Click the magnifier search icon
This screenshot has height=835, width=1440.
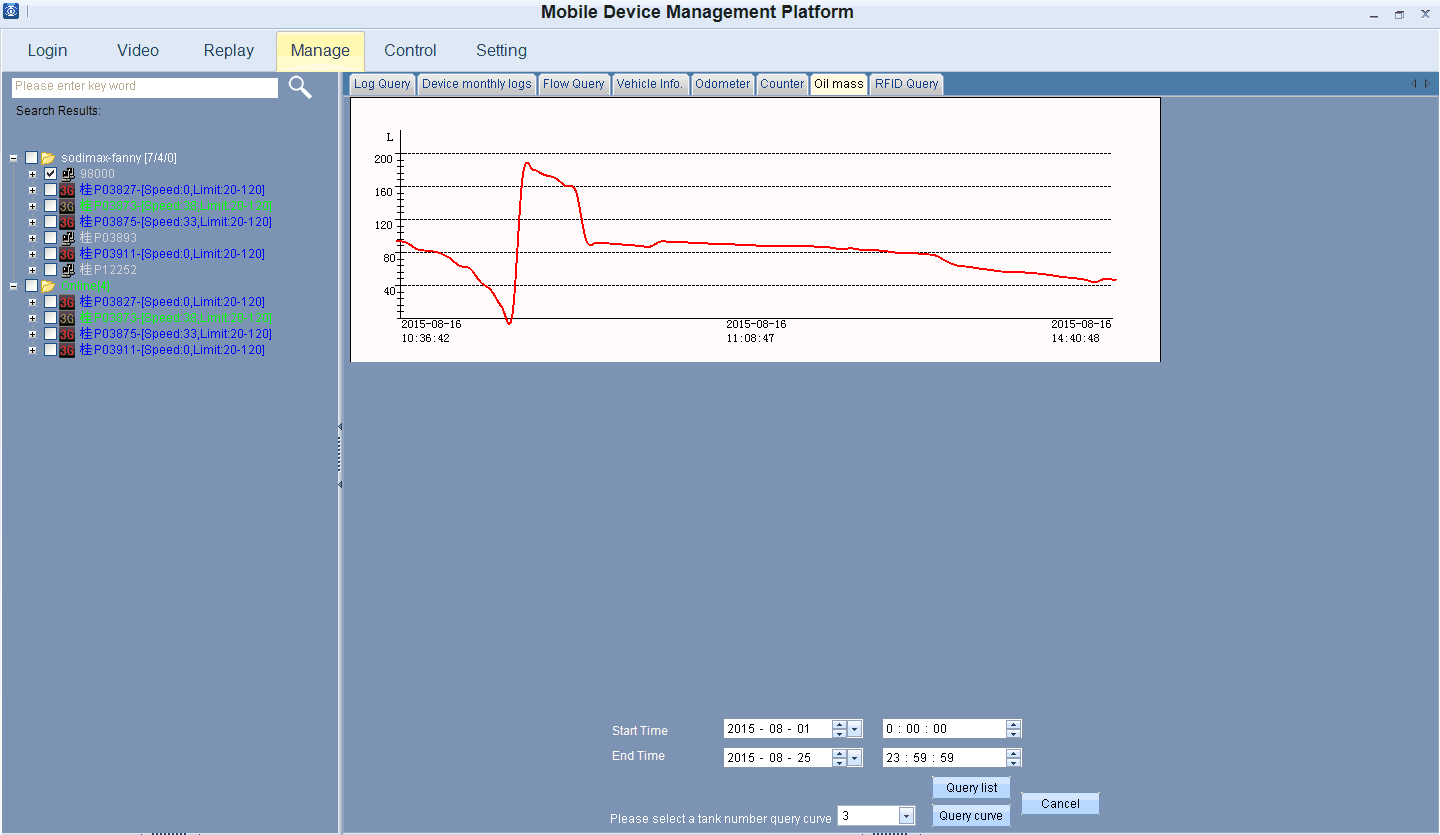300,87
